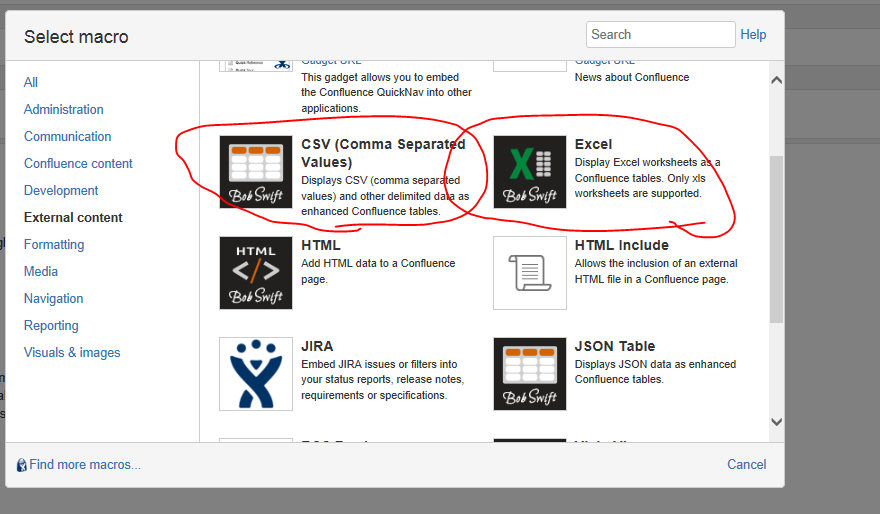
Task: Click the scroll down arrow of macro list
Action: pos(777,422)
